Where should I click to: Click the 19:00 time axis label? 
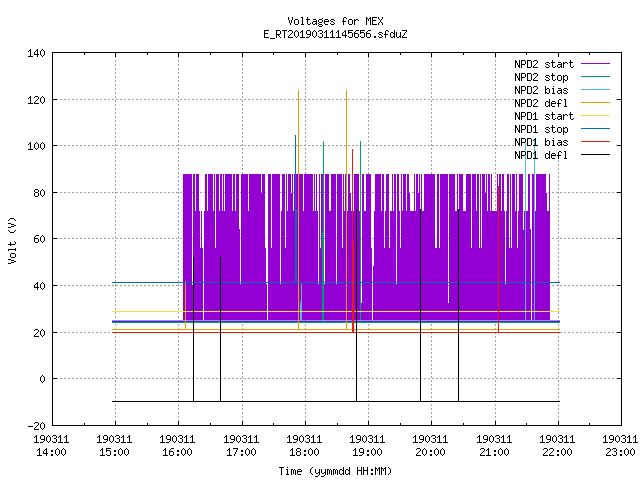367,452
